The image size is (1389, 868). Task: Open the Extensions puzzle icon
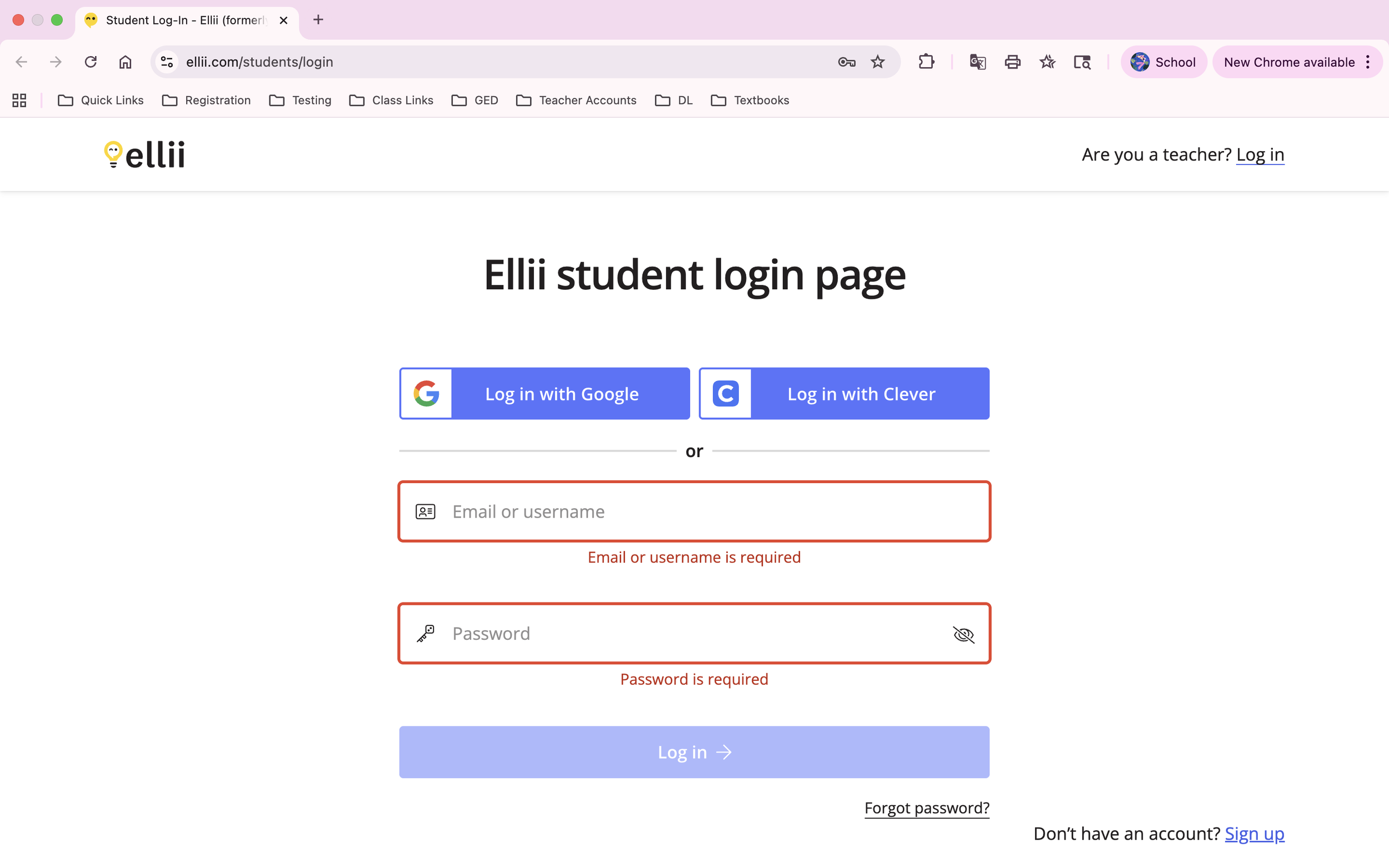[926, 62]
